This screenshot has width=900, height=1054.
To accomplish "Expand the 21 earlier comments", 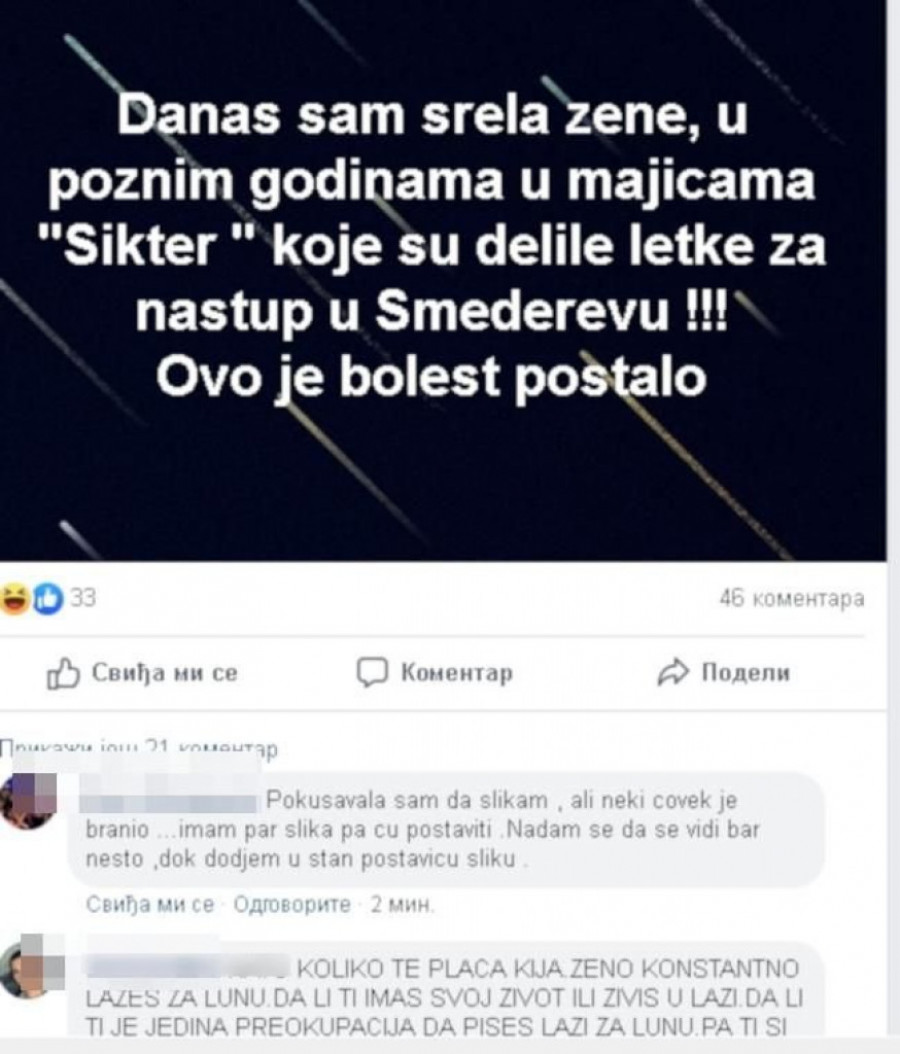I will click(x=138, y=747).
